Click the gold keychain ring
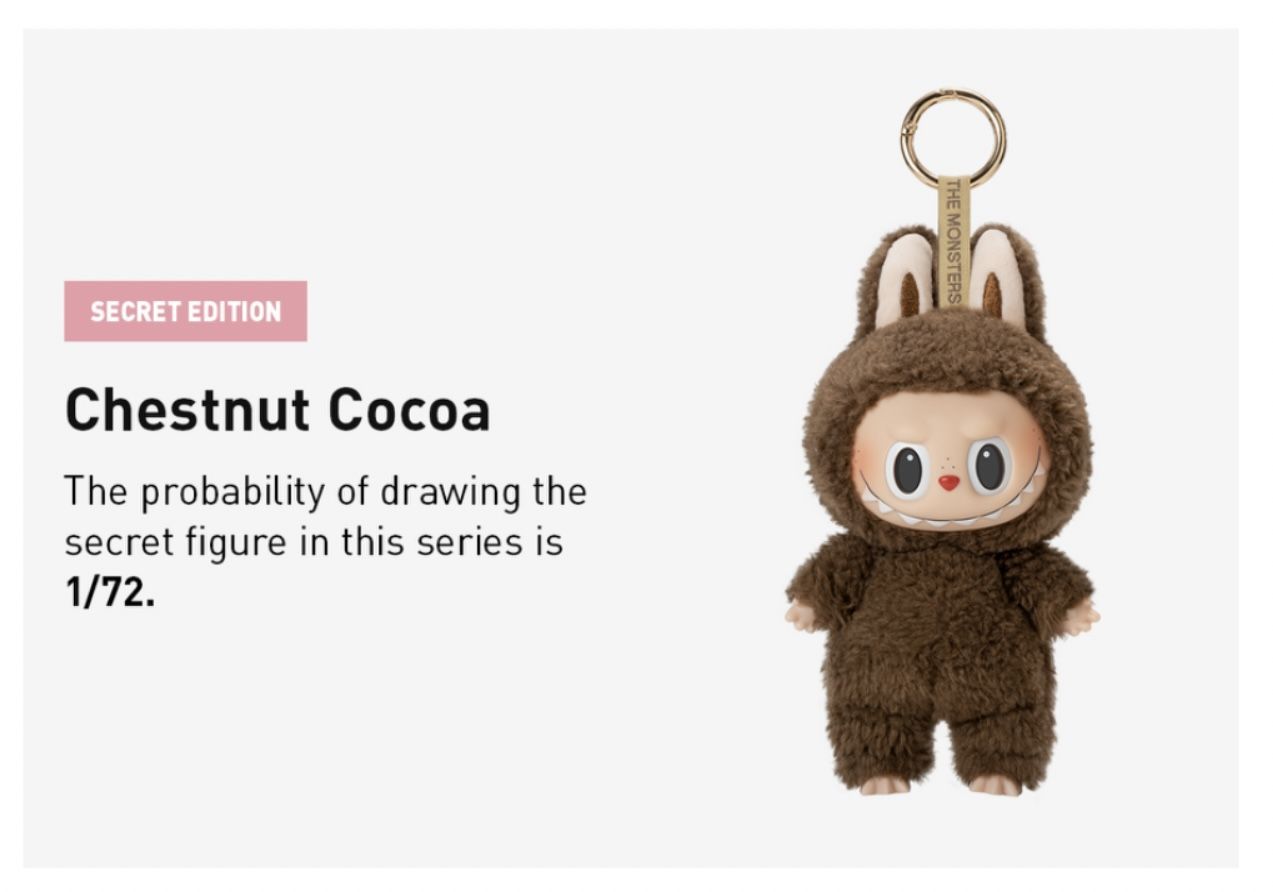This screenshot has width=1273, height=892. [x=953, y=138]
